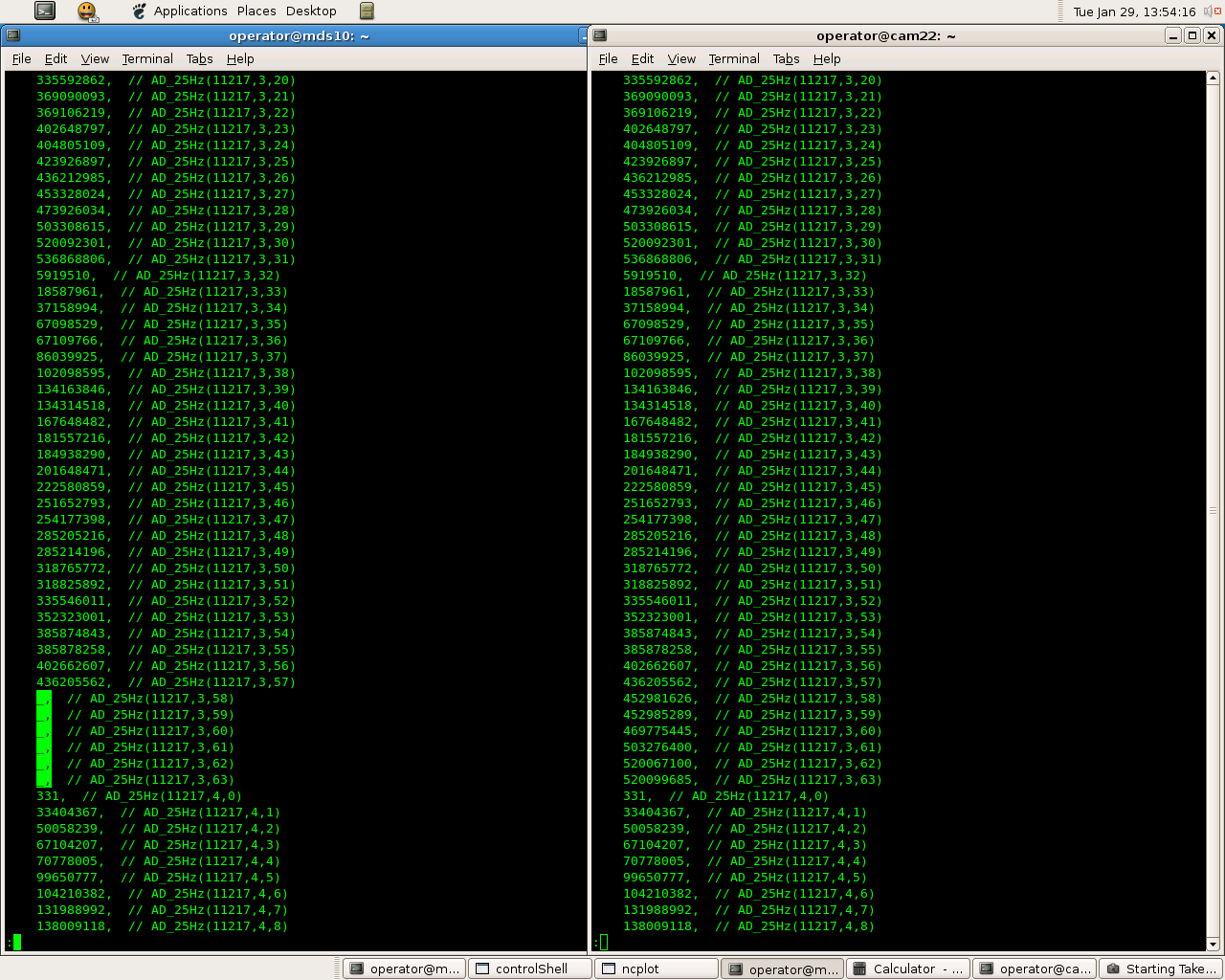Viewport: 1225px width, 980px height.
Task: Open the smiley-face messenger launcher
Action: point(87,11)
